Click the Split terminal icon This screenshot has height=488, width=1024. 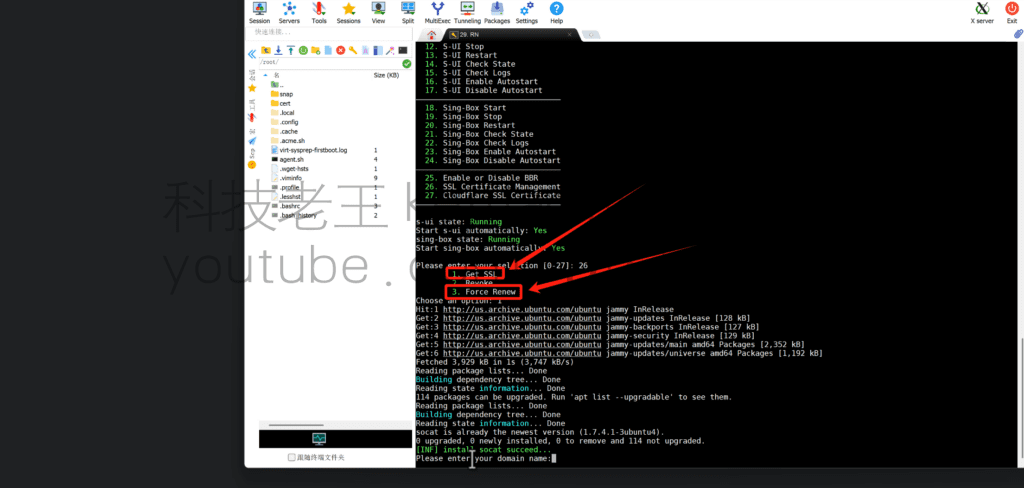tap(408, 12)
